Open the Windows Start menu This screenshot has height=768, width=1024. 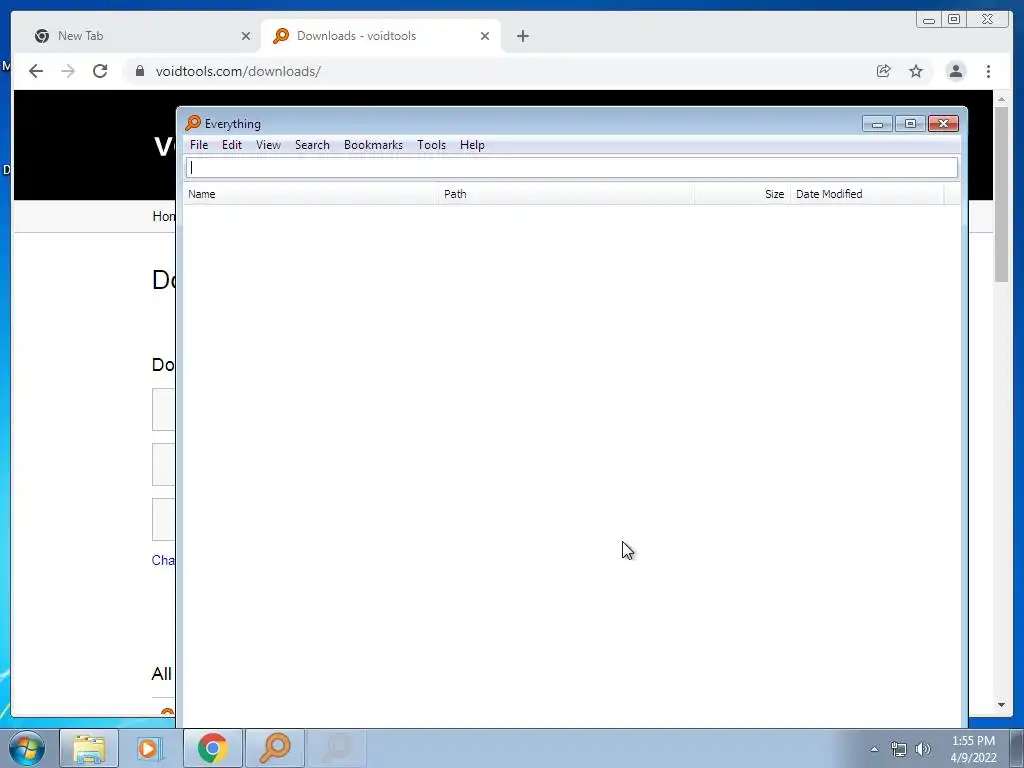pos(27,748)
